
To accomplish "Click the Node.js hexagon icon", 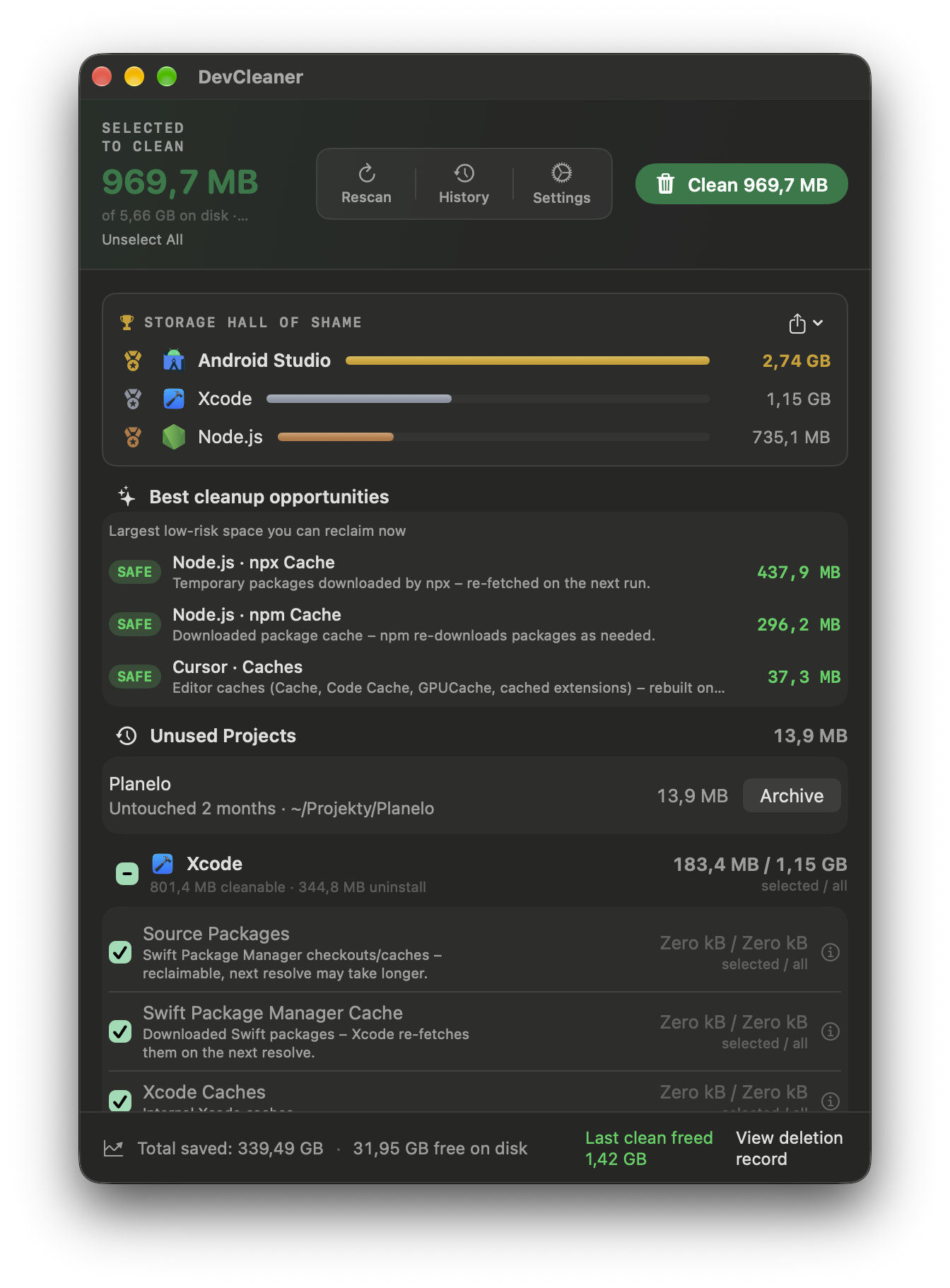I will click(174, 437).
